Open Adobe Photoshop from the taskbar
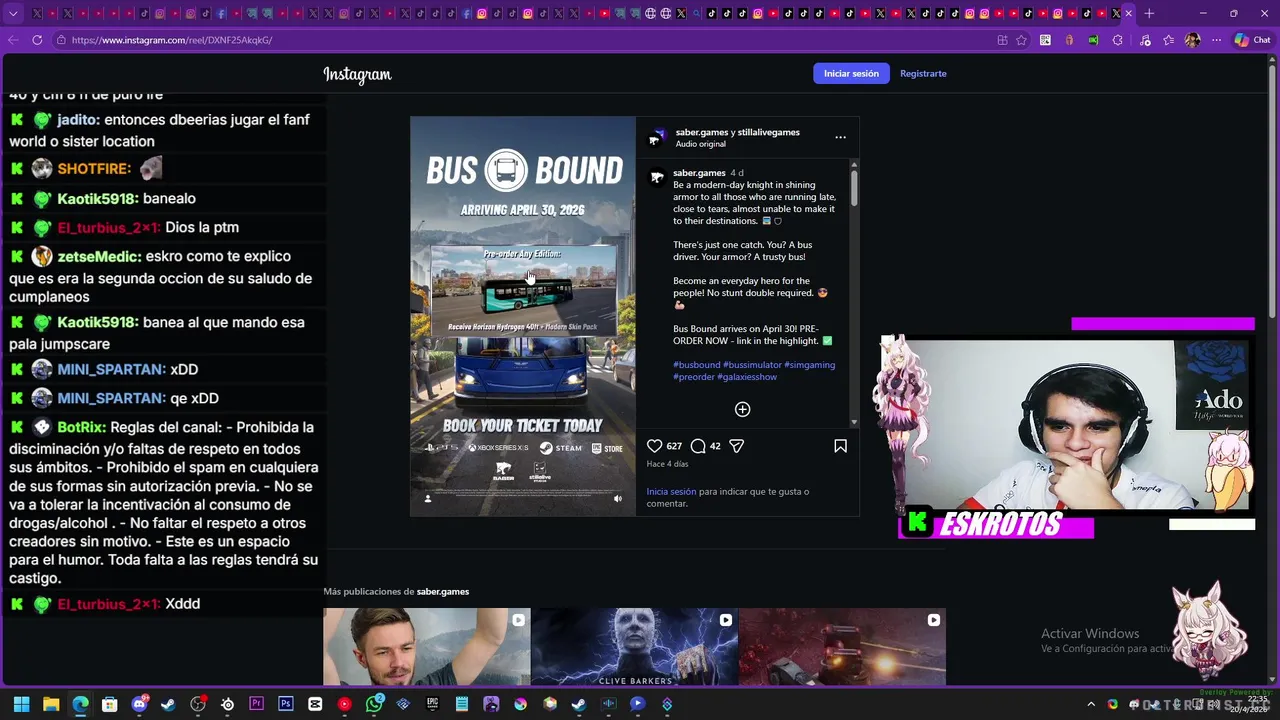1280x720 pixels. (x=286, y=704)
